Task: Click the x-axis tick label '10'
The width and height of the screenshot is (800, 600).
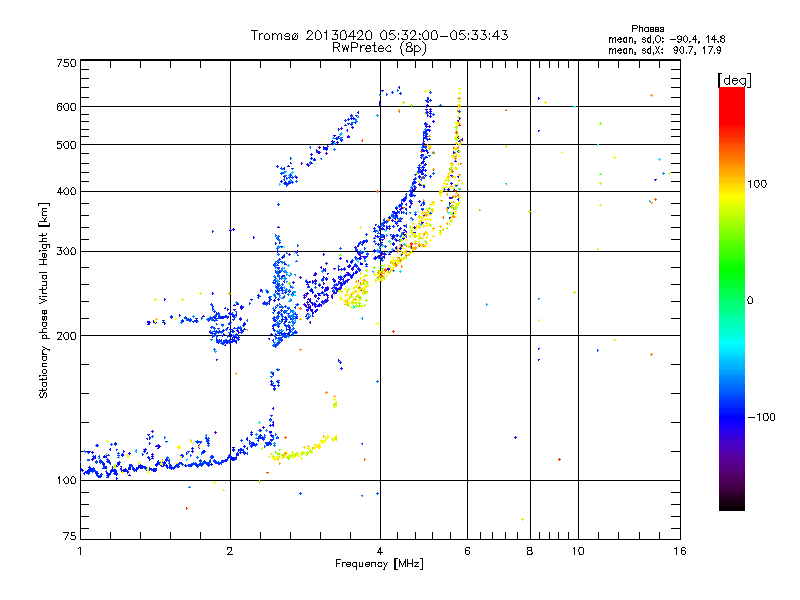Action: 578,551
